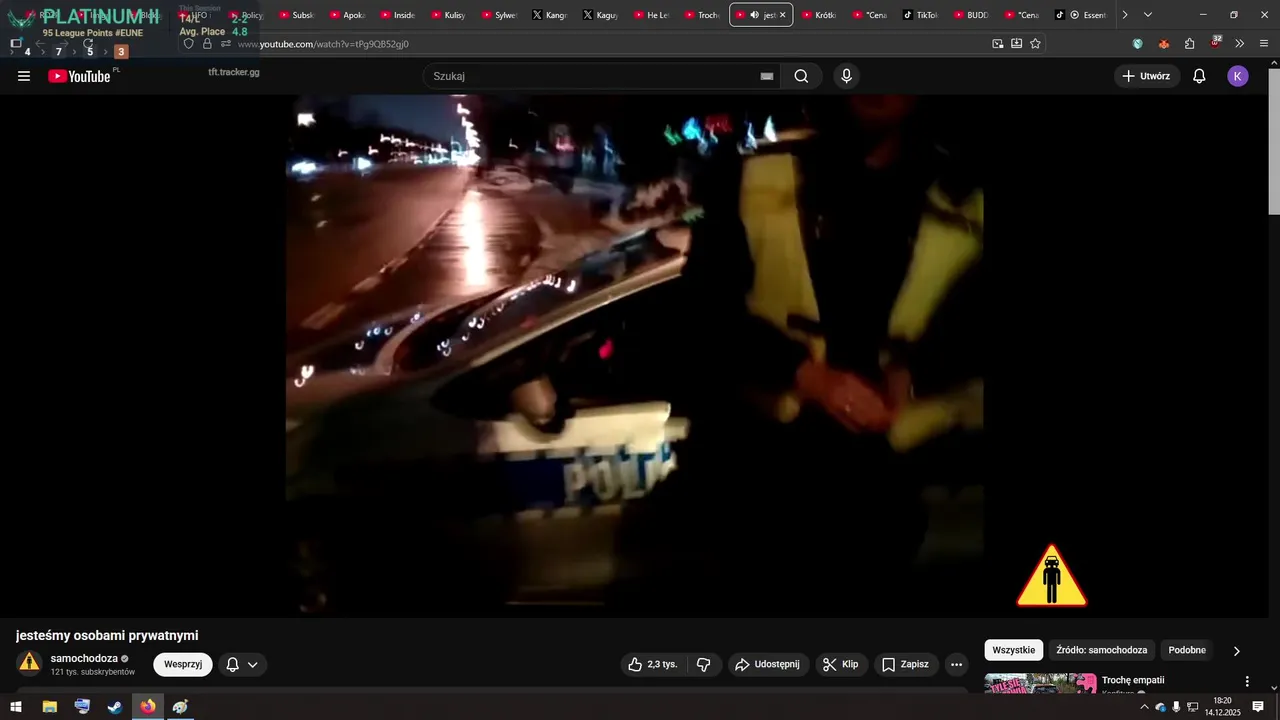1280x720 pixels.
Task: Open the more actions three-dot menu
Action: tap(956, 664)
